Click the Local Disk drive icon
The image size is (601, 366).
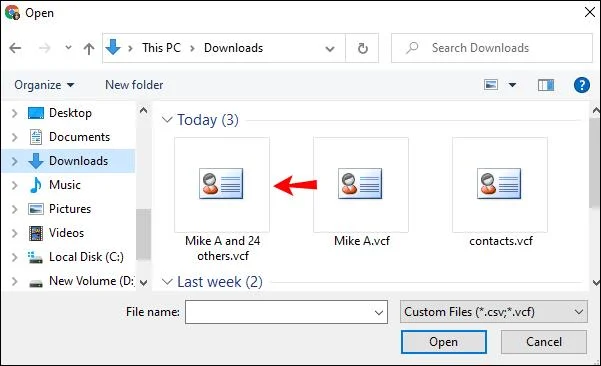(x=36, y=257)
